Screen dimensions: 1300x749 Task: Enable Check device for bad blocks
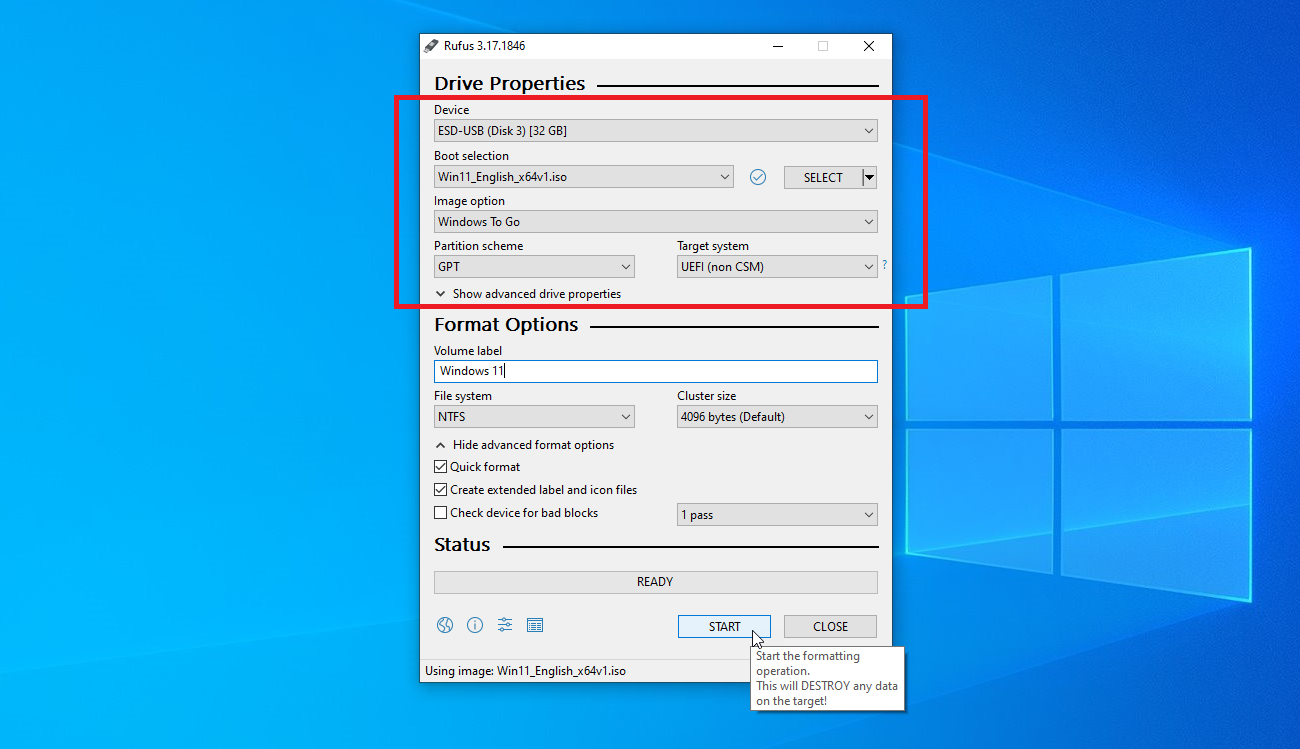tap(441, 513)
